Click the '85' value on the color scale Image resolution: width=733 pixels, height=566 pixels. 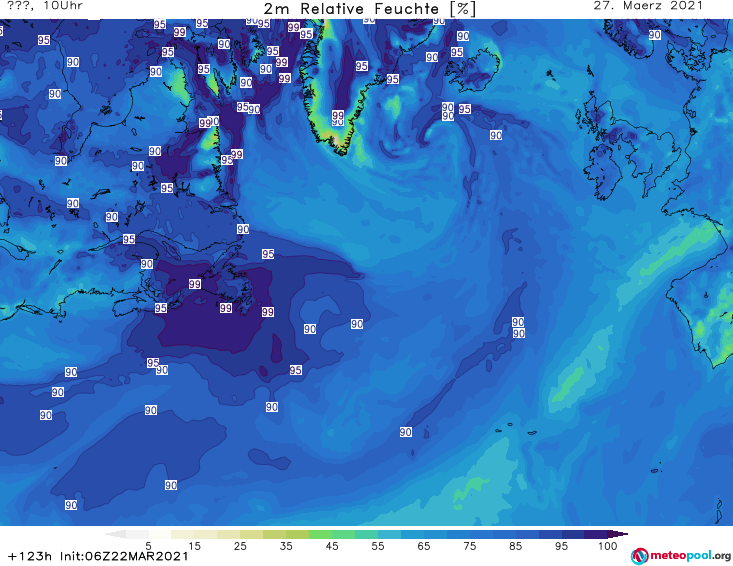click(516, 546)
